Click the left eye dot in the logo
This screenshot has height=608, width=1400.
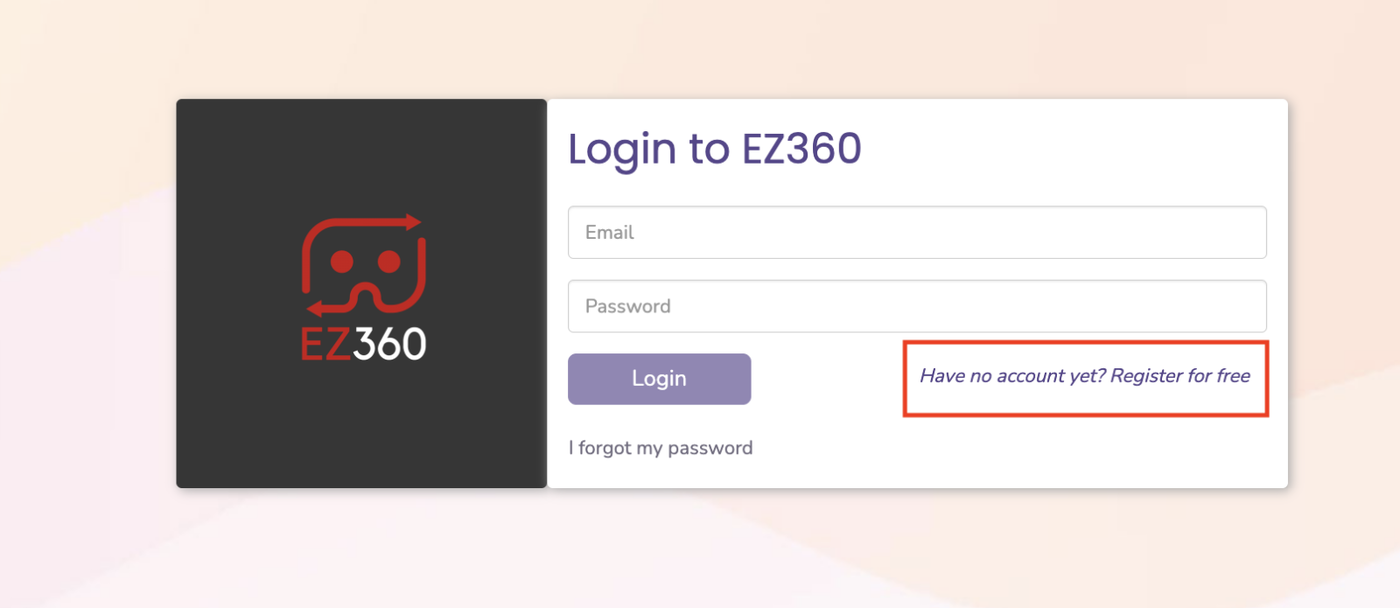pos(341,262)
